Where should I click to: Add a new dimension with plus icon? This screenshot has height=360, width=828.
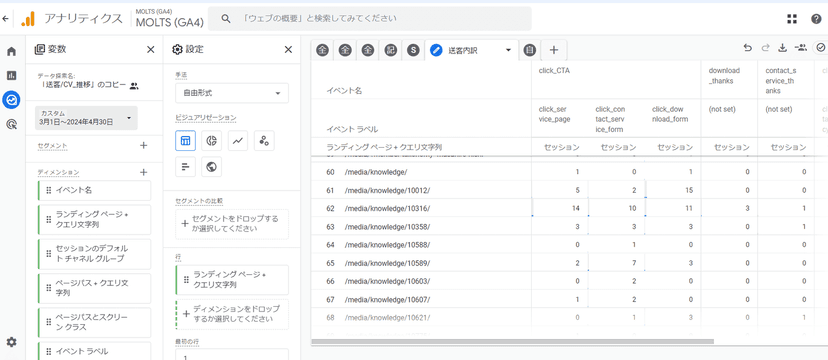tap(143, 172)
